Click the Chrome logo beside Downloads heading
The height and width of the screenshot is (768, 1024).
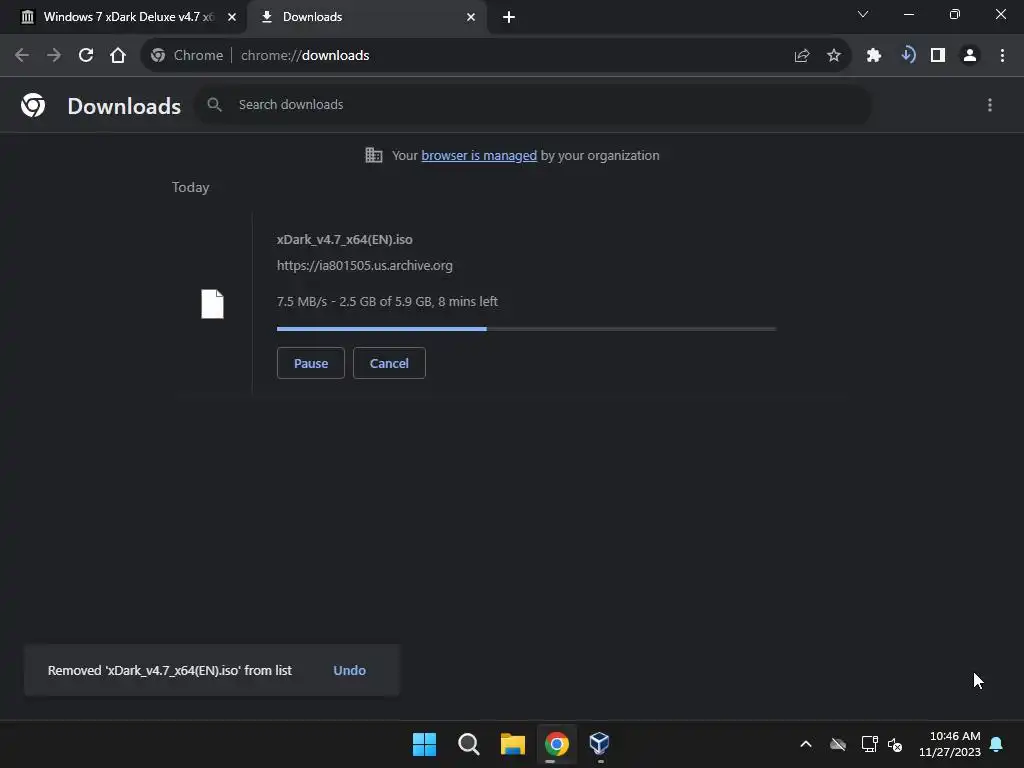33,105
